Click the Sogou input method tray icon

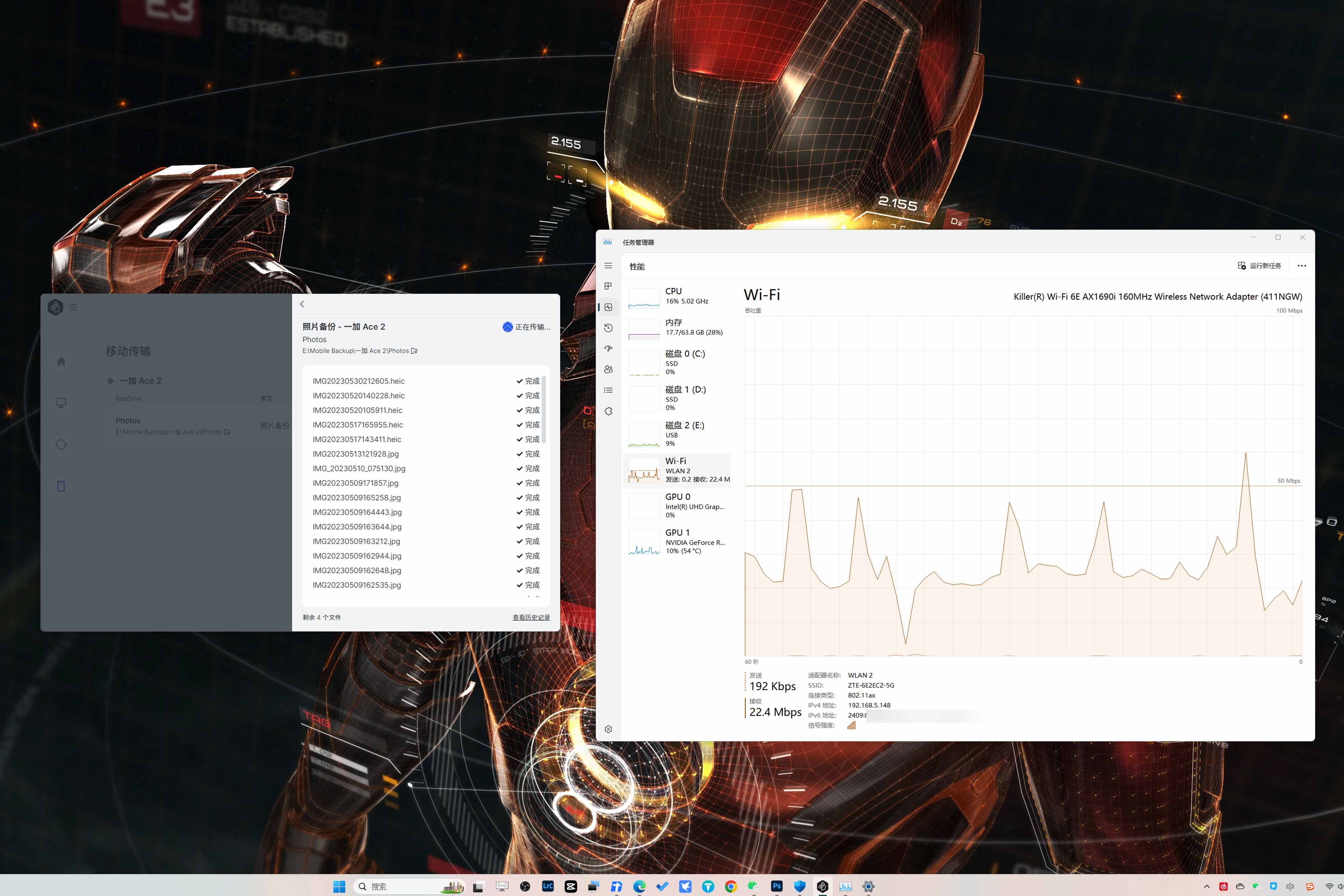(1310, 886)
